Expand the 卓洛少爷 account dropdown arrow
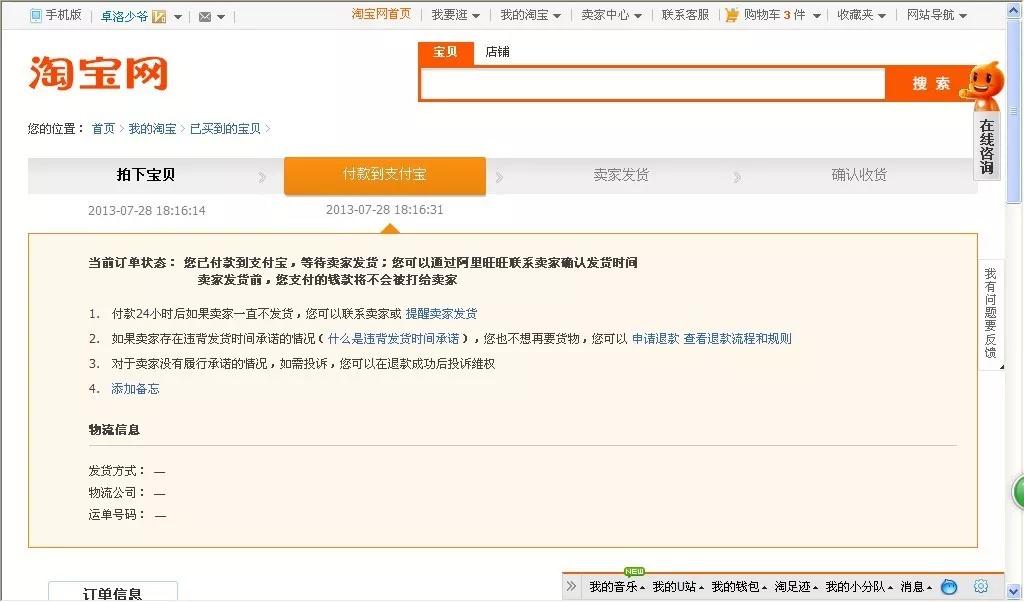The height and width of the screenshot is (602, 1024). [178, 17]
